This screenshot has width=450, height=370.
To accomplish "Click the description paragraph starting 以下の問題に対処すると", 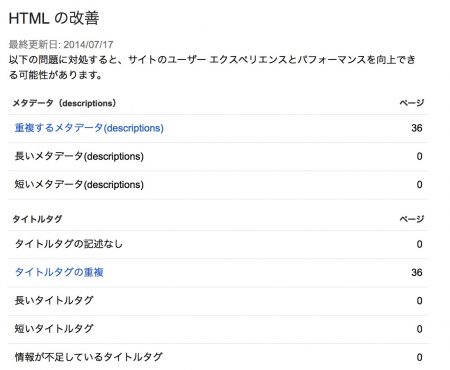I will tap(212, 67).
